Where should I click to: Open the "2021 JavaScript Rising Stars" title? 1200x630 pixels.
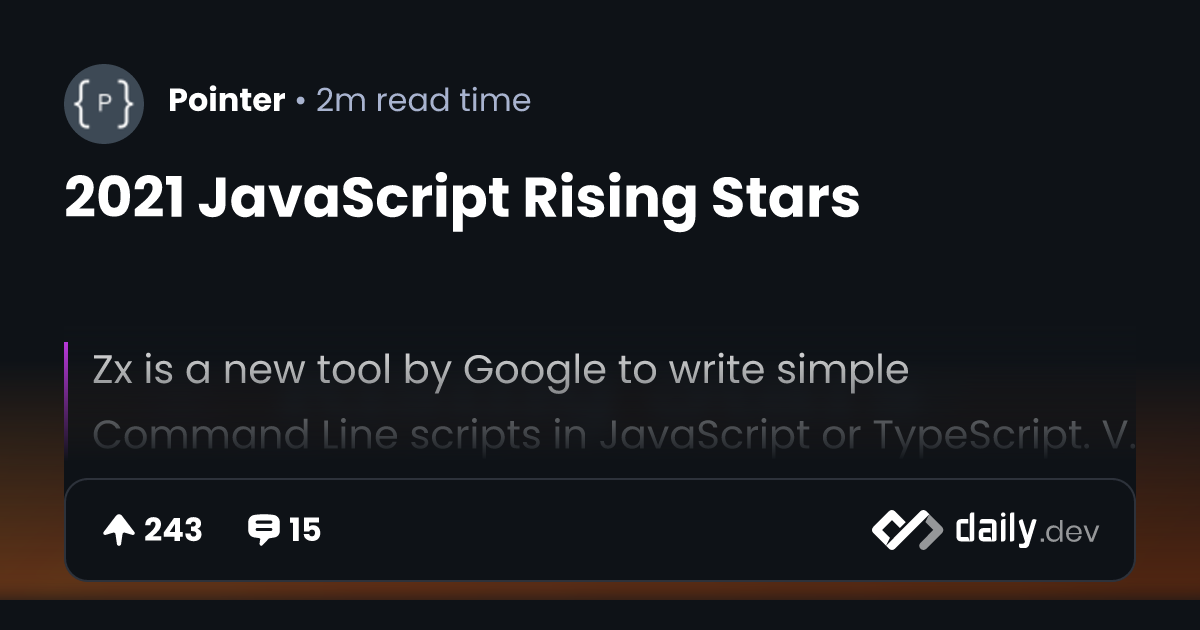point(461,198)
